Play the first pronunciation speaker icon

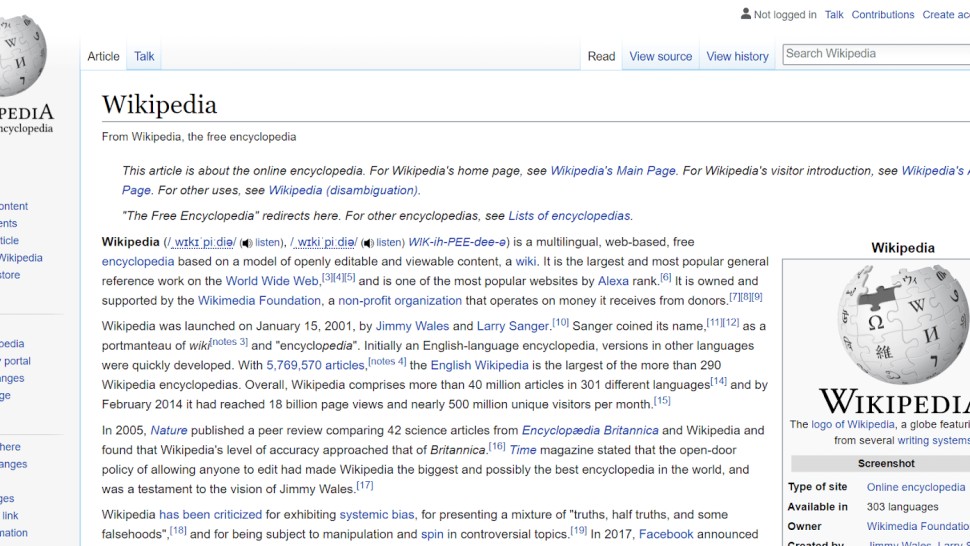pyautogui.click(x=247, y=243)
